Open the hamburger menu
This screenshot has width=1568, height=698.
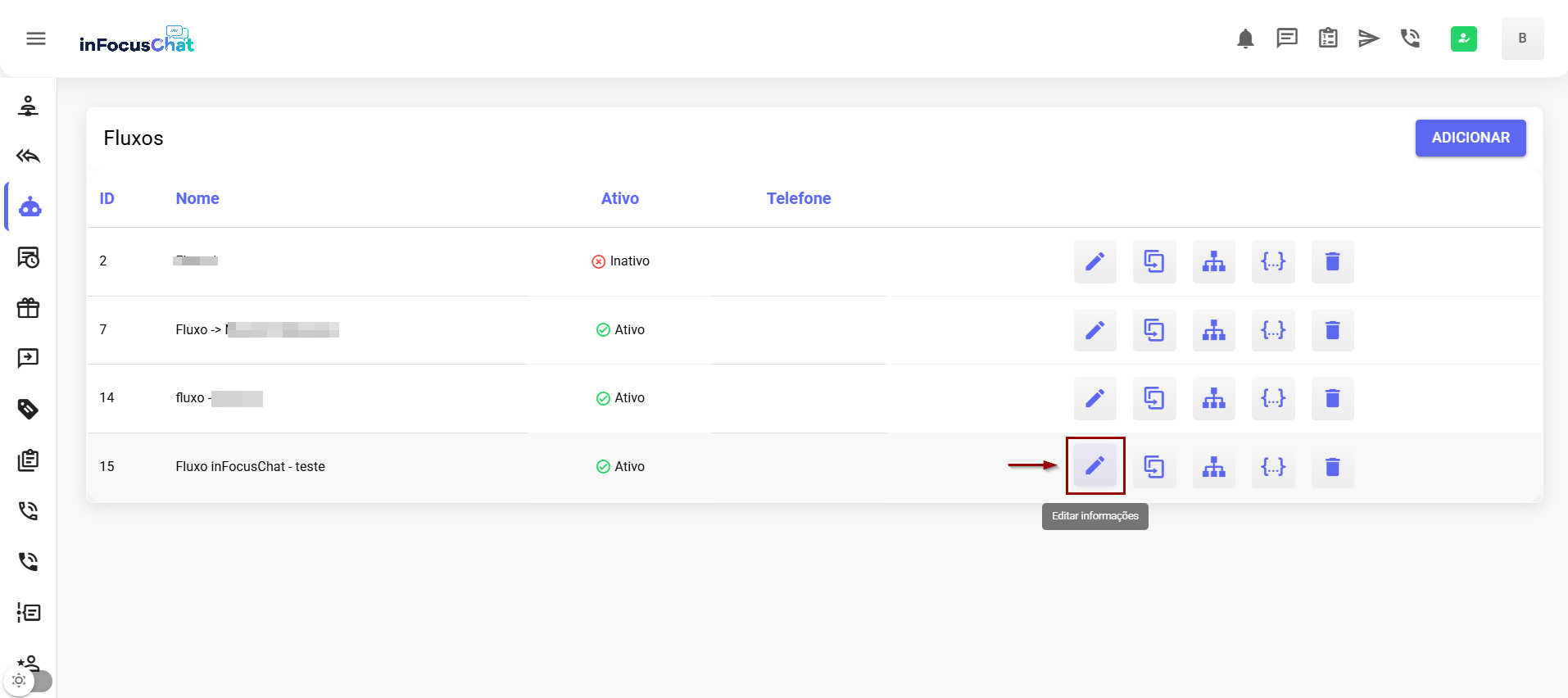point(36,39)
